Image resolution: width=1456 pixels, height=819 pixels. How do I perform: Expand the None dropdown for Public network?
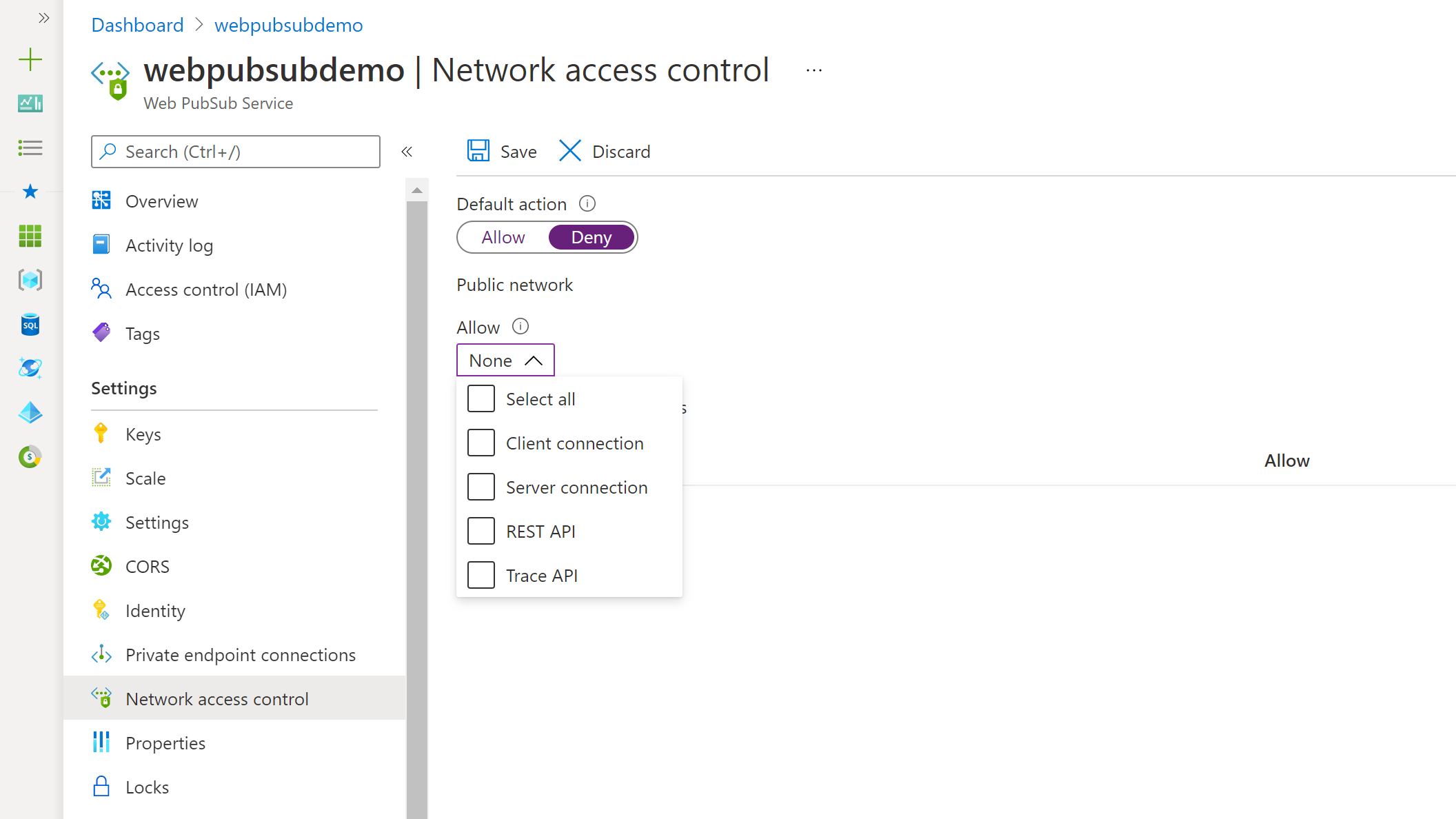(505, 360)
